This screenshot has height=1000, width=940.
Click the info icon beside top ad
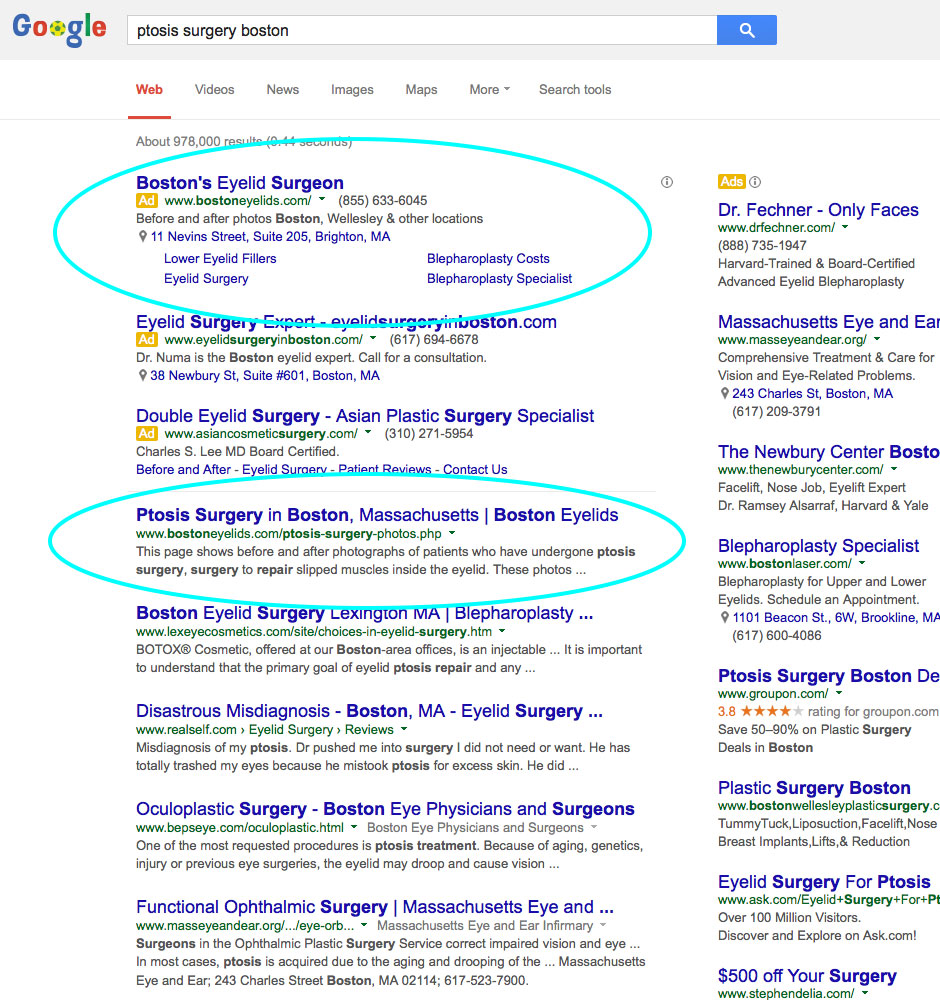(x=667, y=182)
